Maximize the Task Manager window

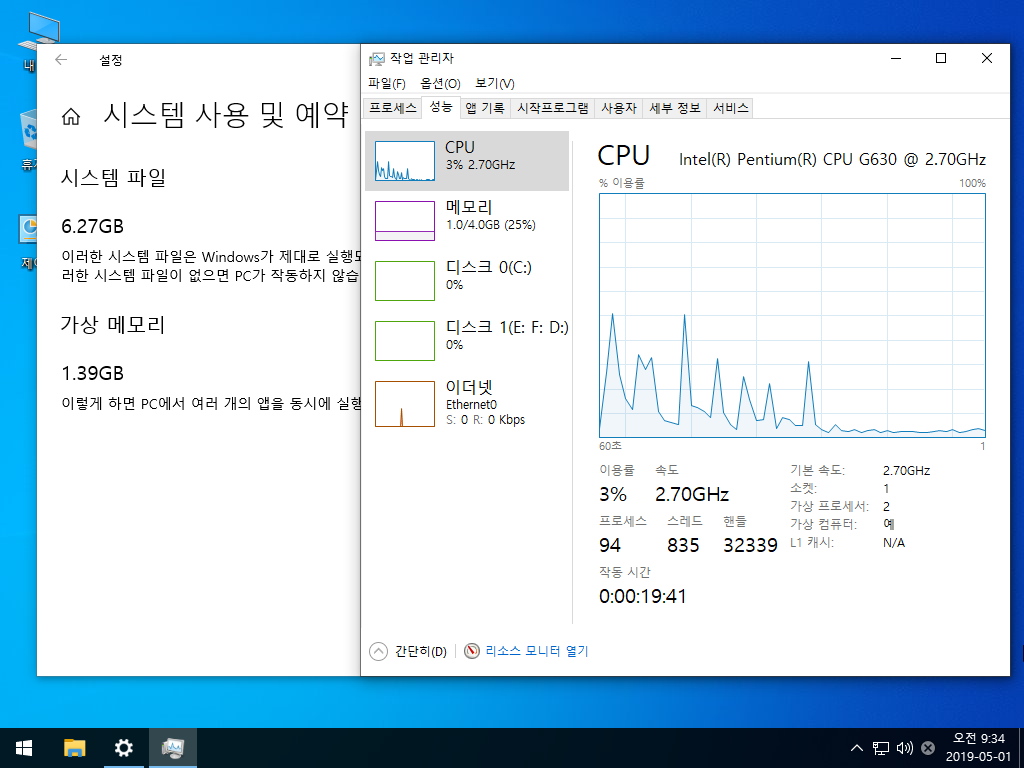coord(941,58)
